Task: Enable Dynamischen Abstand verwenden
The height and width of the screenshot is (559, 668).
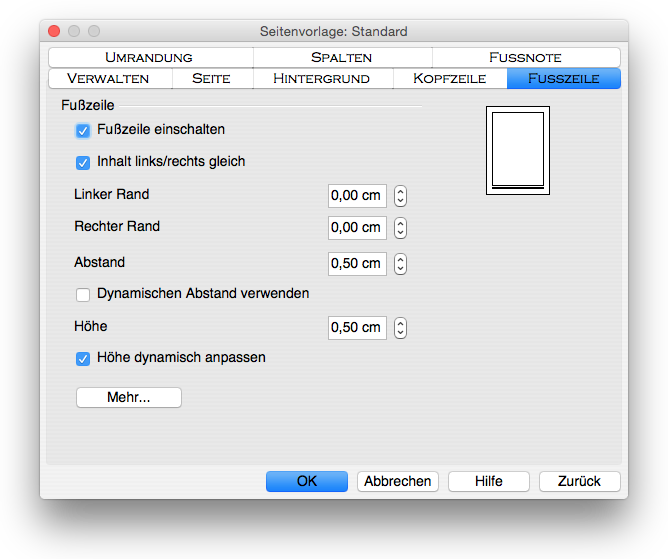Action: point(84,295)
